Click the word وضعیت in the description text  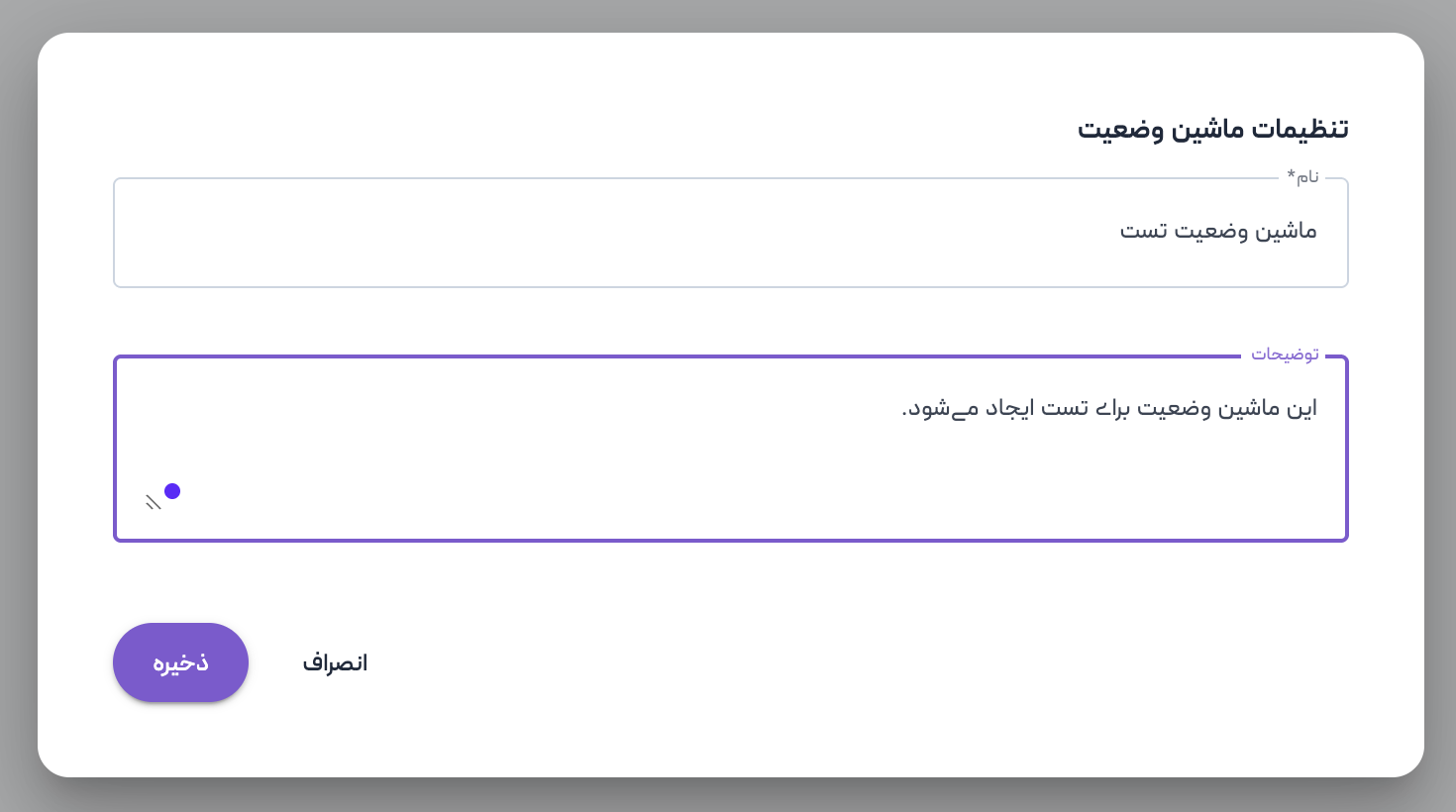(x=1175, y=409)
